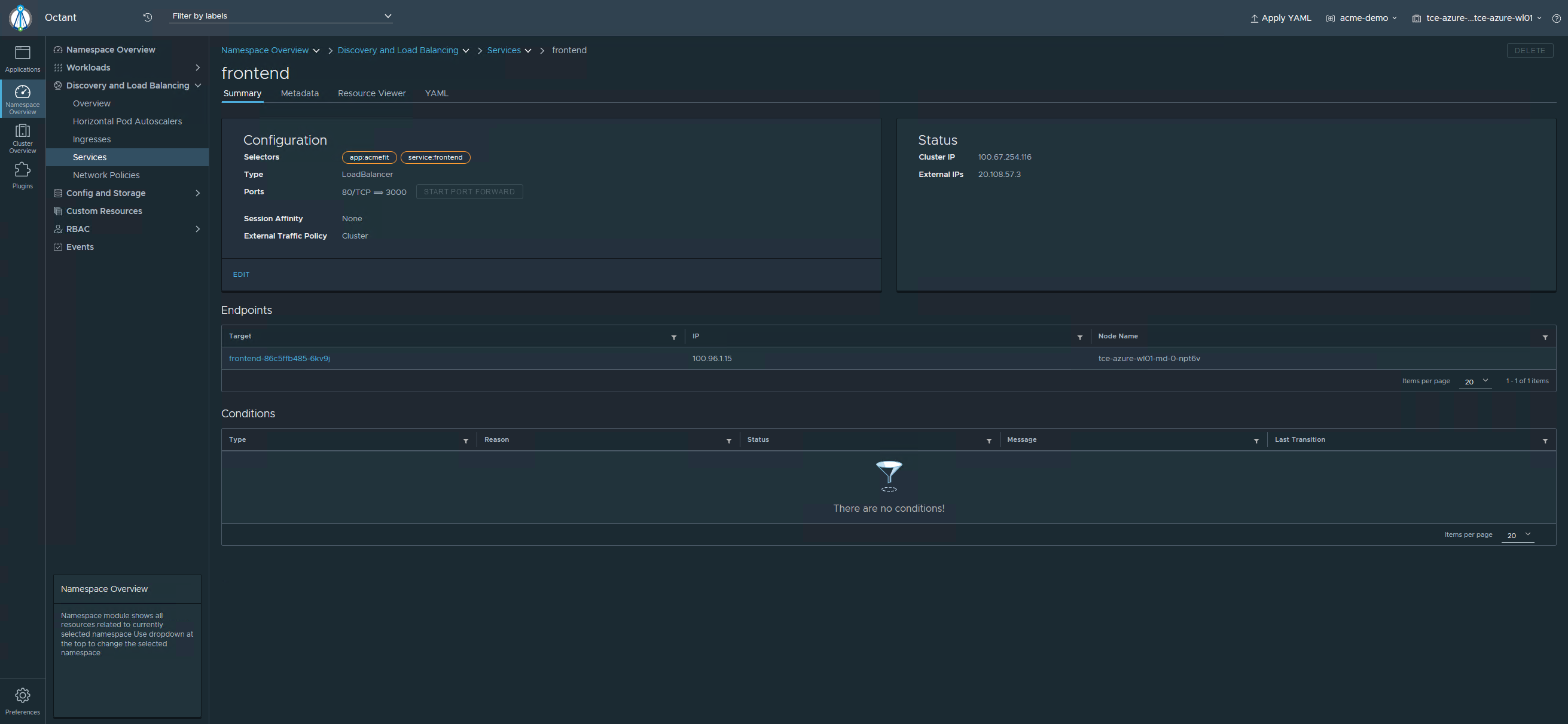
Task: Open the filter icon on the Reason column
Action: coord(729,441)
